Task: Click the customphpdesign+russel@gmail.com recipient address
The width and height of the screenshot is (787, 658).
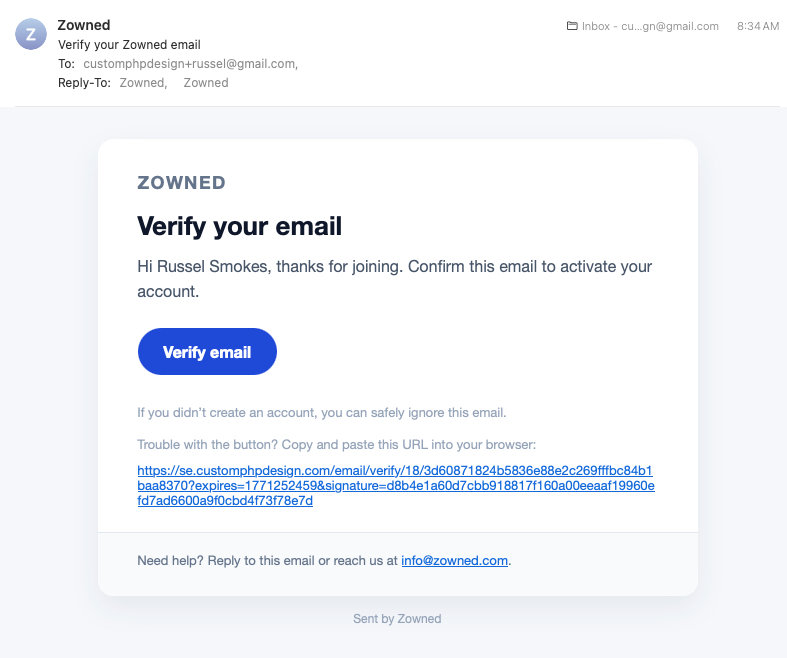Action: 189,64
